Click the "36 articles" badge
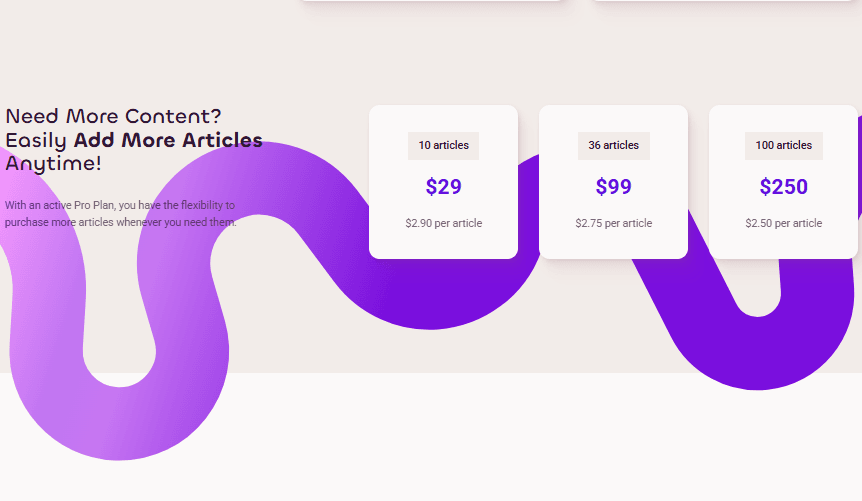Viewport: 862px width, 501px height. click(613, 145)
